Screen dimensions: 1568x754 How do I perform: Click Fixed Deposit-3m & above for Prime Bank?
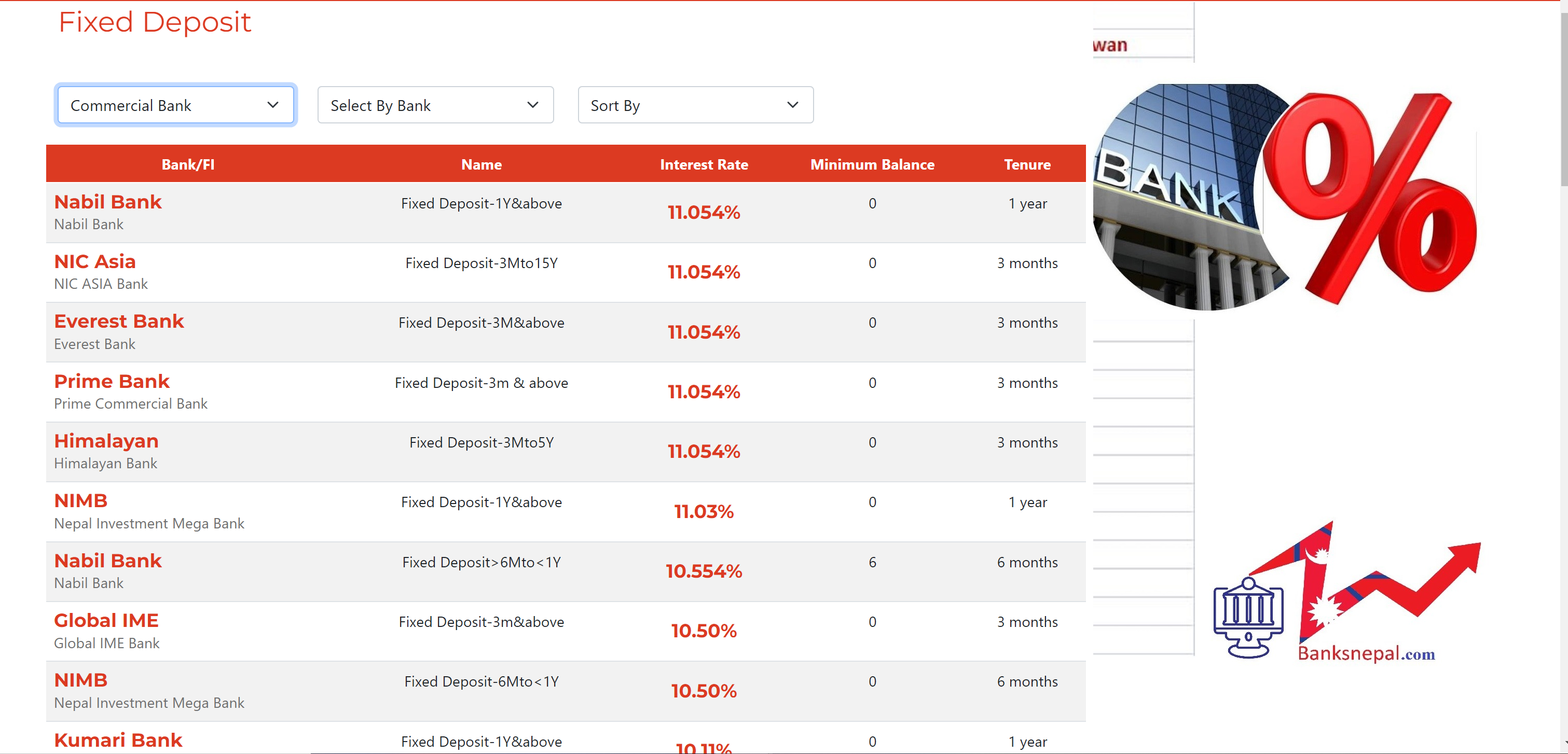click(482, 383)
